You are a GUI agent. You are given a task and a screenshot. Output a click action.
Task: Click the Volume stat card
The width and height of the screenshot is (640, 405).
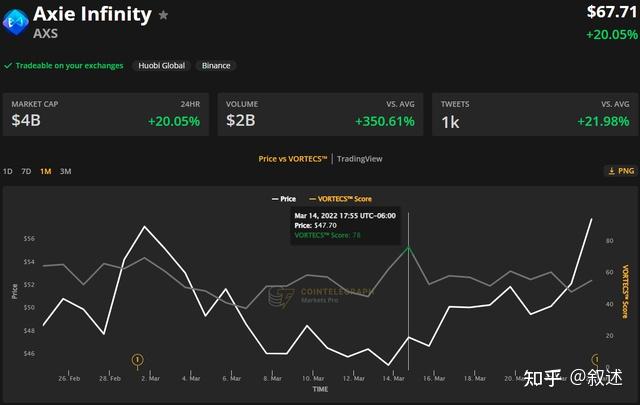pyautogui.click(x=320, y=114)
